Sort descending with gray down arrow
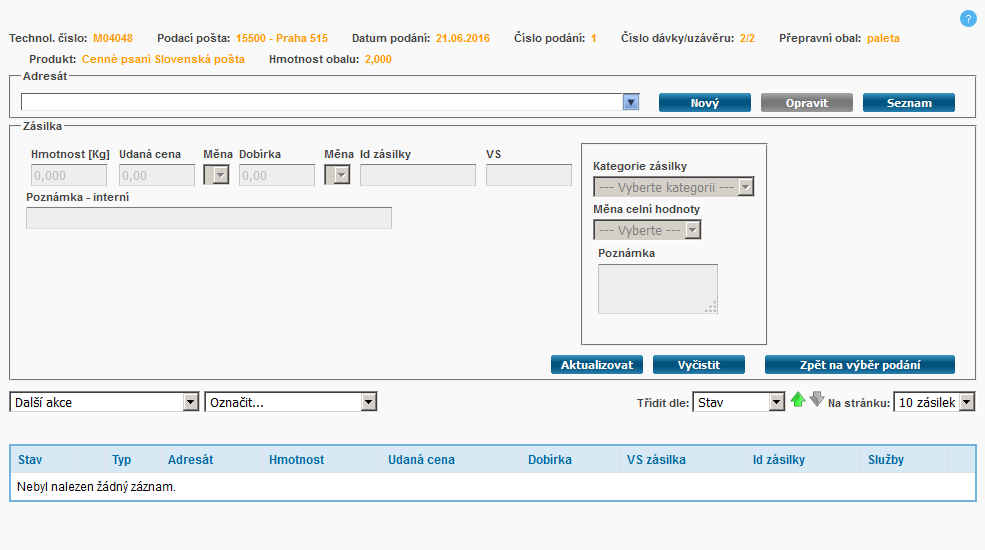The image size is (985, 550). point(817,400)
